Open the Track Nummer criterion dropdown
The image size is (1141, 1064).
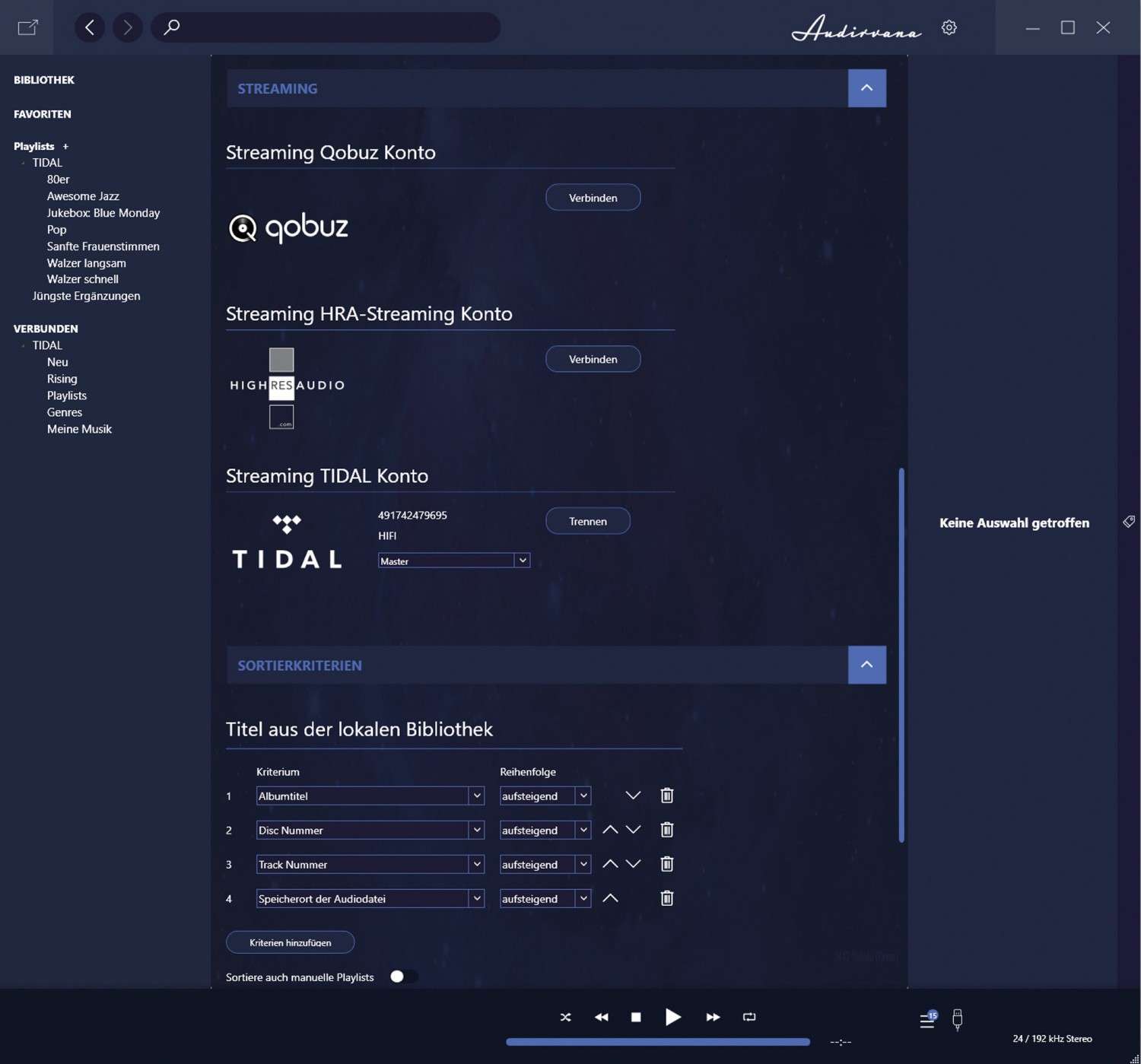[x=370, y=864]
